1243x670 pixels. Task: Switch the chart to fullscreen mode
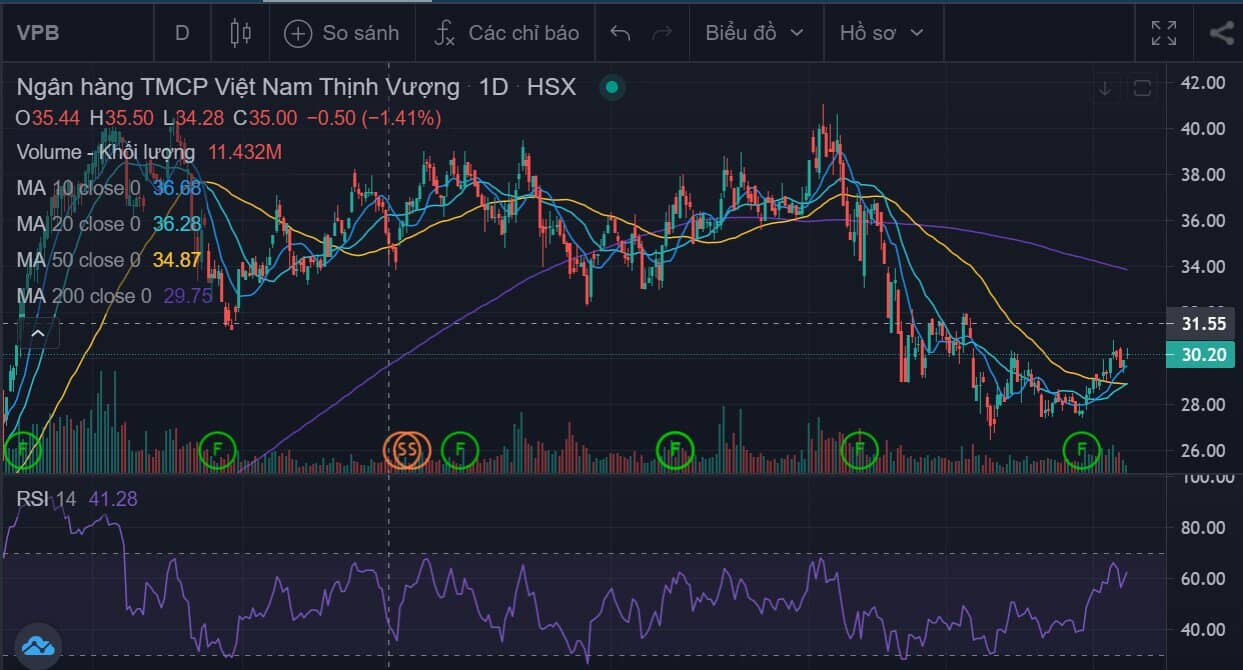tap(1163, 33)
